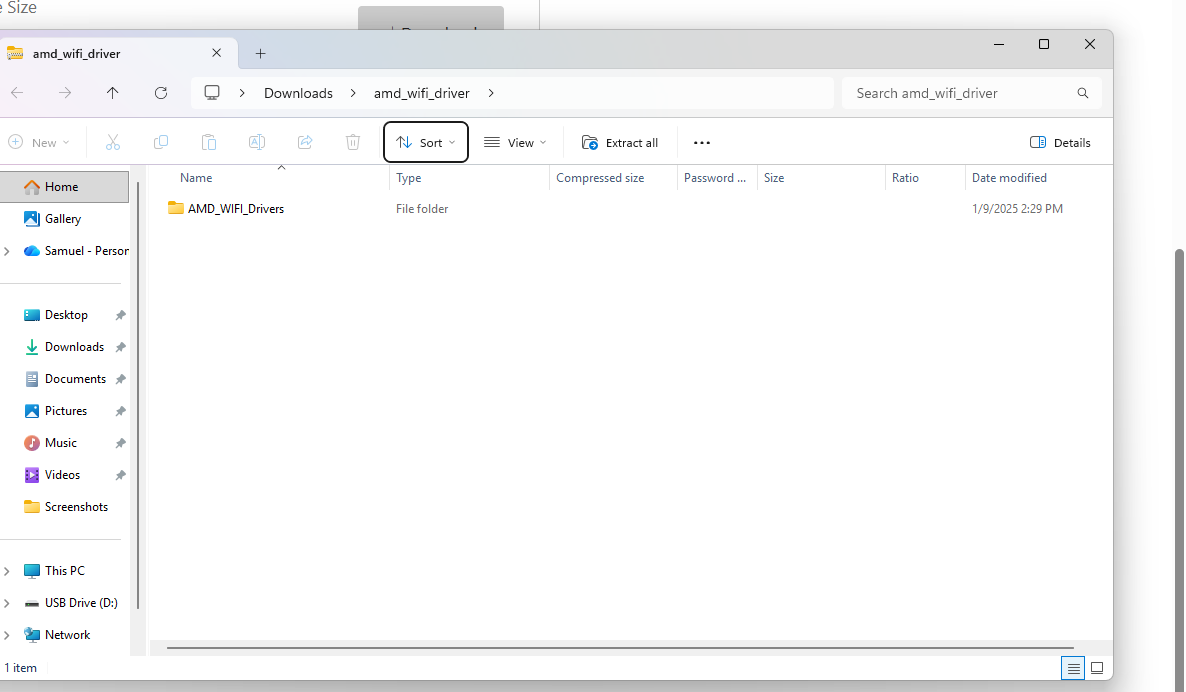Click Extract all button

pyautogui.click(x=619, y=142)
